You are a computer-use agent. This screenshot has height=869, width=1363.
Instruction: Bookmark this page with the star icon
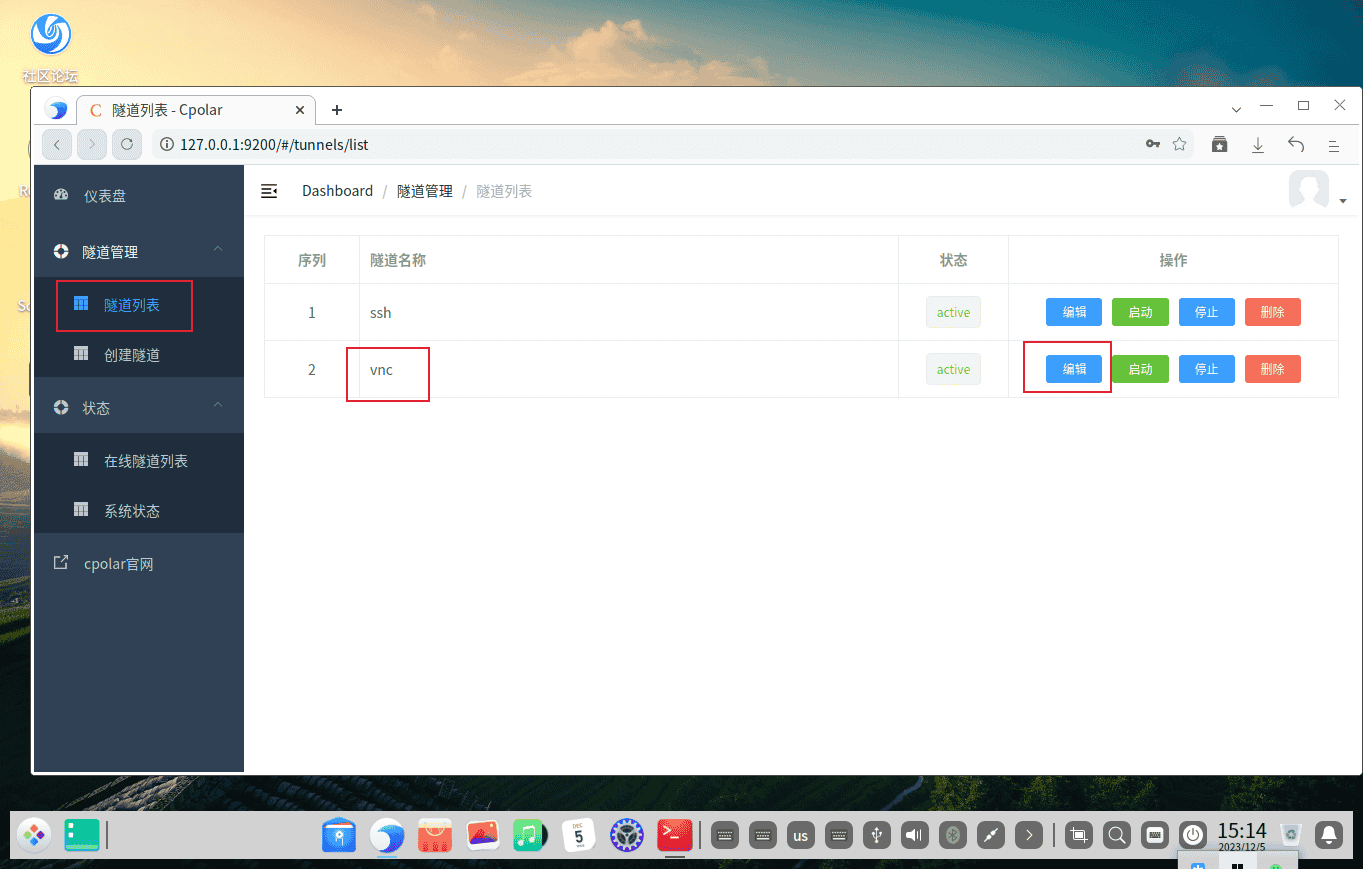point(1179,144)
